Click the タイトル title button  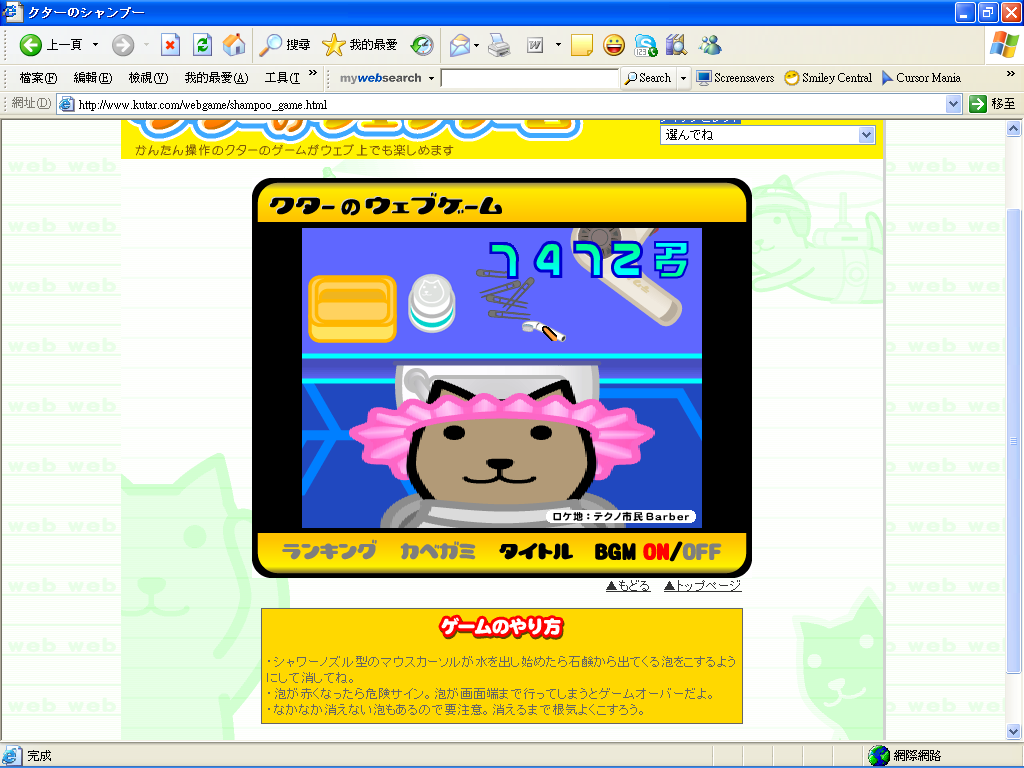(536, 551)
